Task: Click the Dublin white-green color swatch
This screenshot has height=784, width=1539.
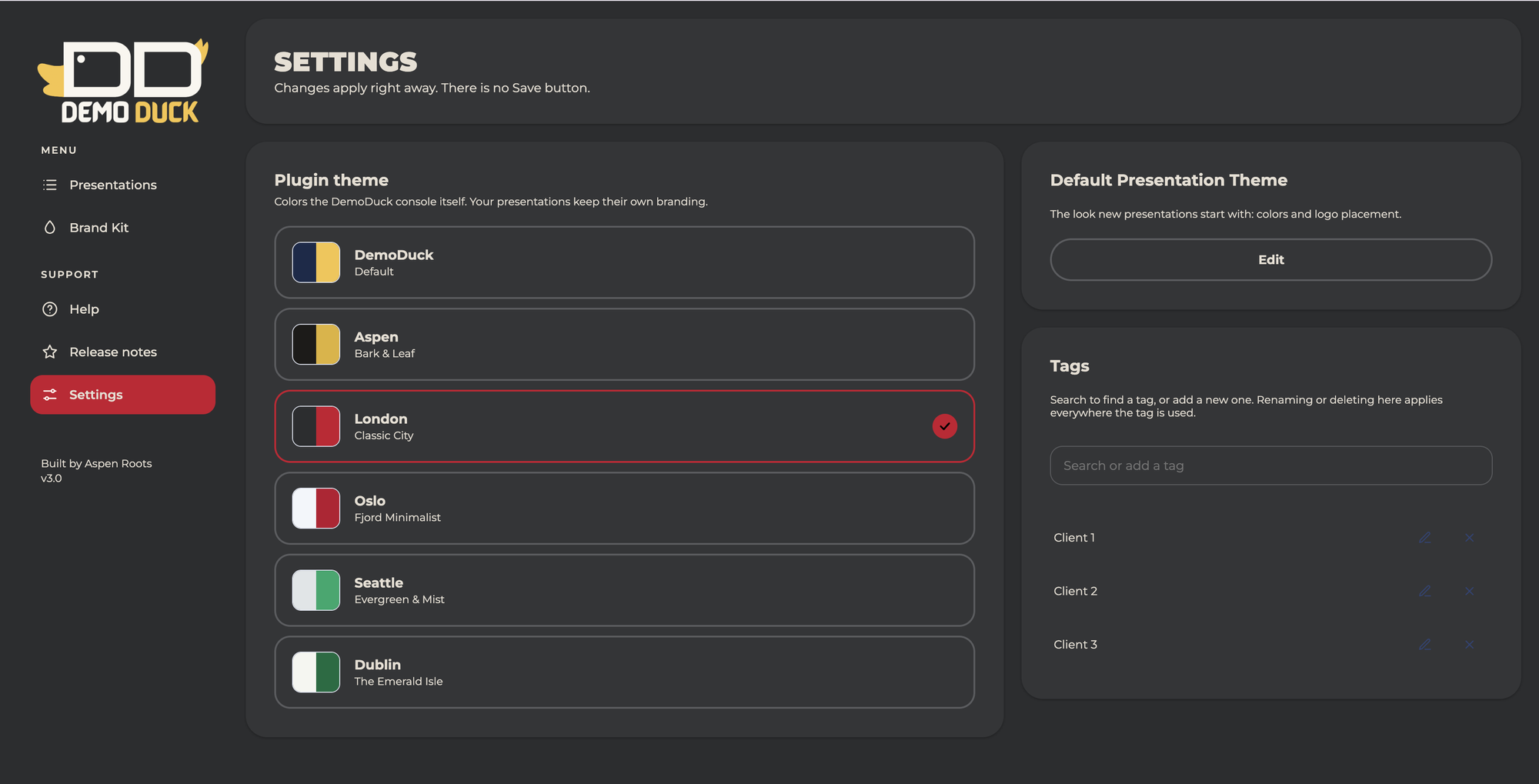Action: [316, 672]
